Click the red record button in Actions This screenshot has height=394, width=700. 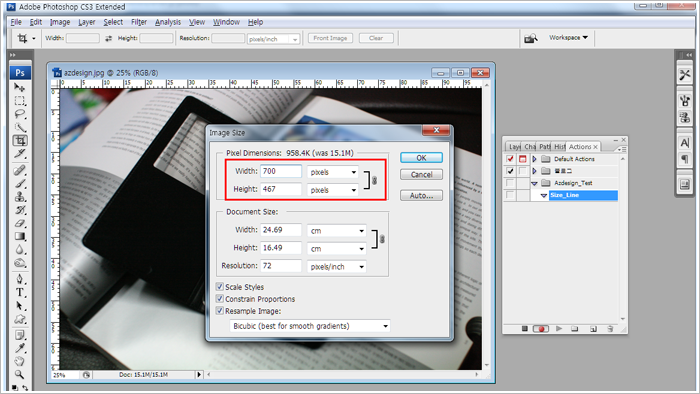click(x=541, y=329)
